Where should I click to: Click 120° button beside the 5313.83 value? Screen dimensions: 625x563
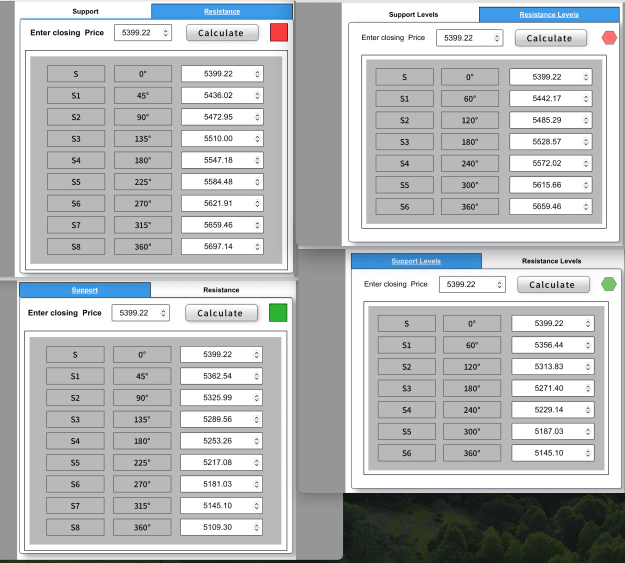point(472,367)
